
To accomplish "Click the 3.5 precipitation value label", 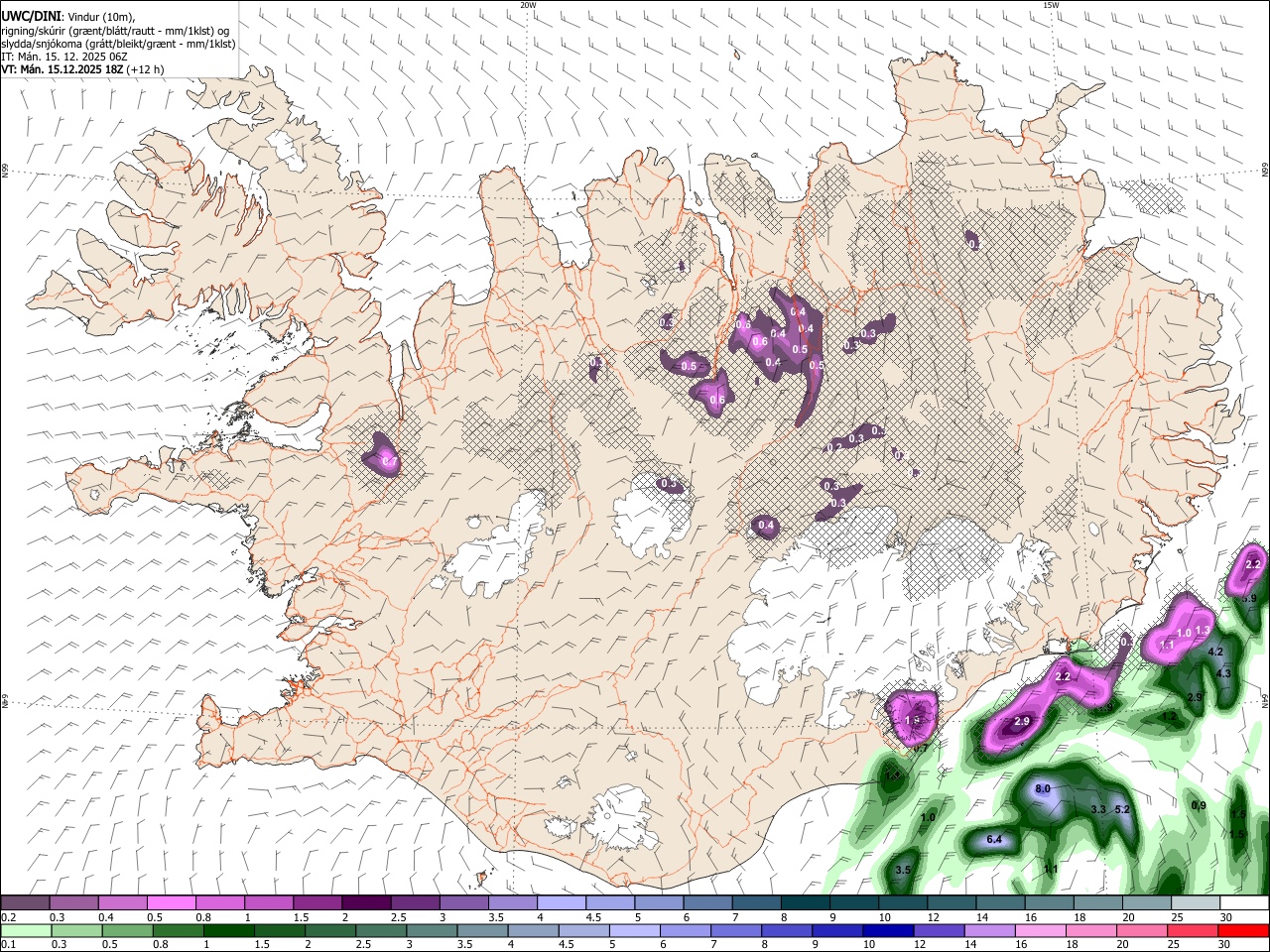I will pyautogui.click(x=903, y=871).
